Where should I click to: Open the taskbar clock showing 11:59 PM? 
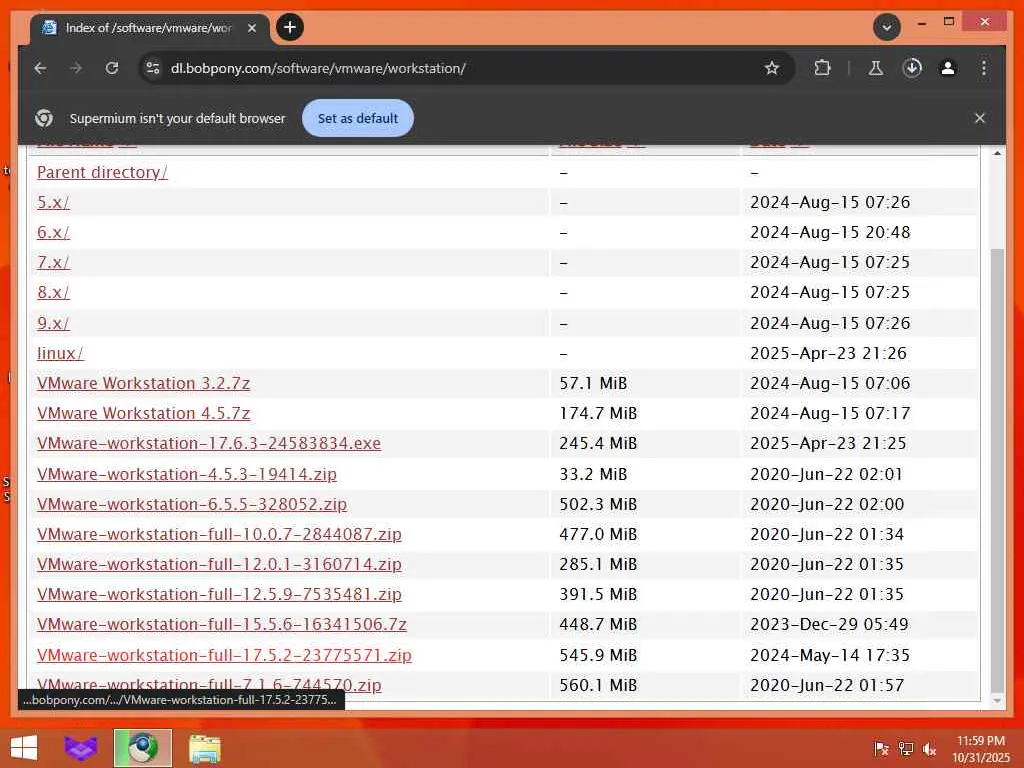tap(981, 749)
